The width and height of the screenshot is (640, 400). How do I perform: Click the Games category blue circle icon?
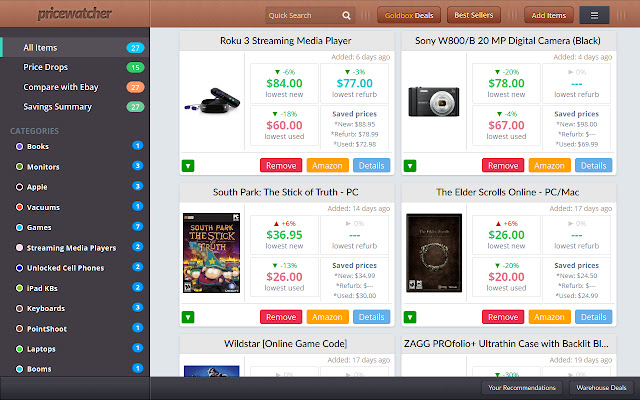(19, 227)
